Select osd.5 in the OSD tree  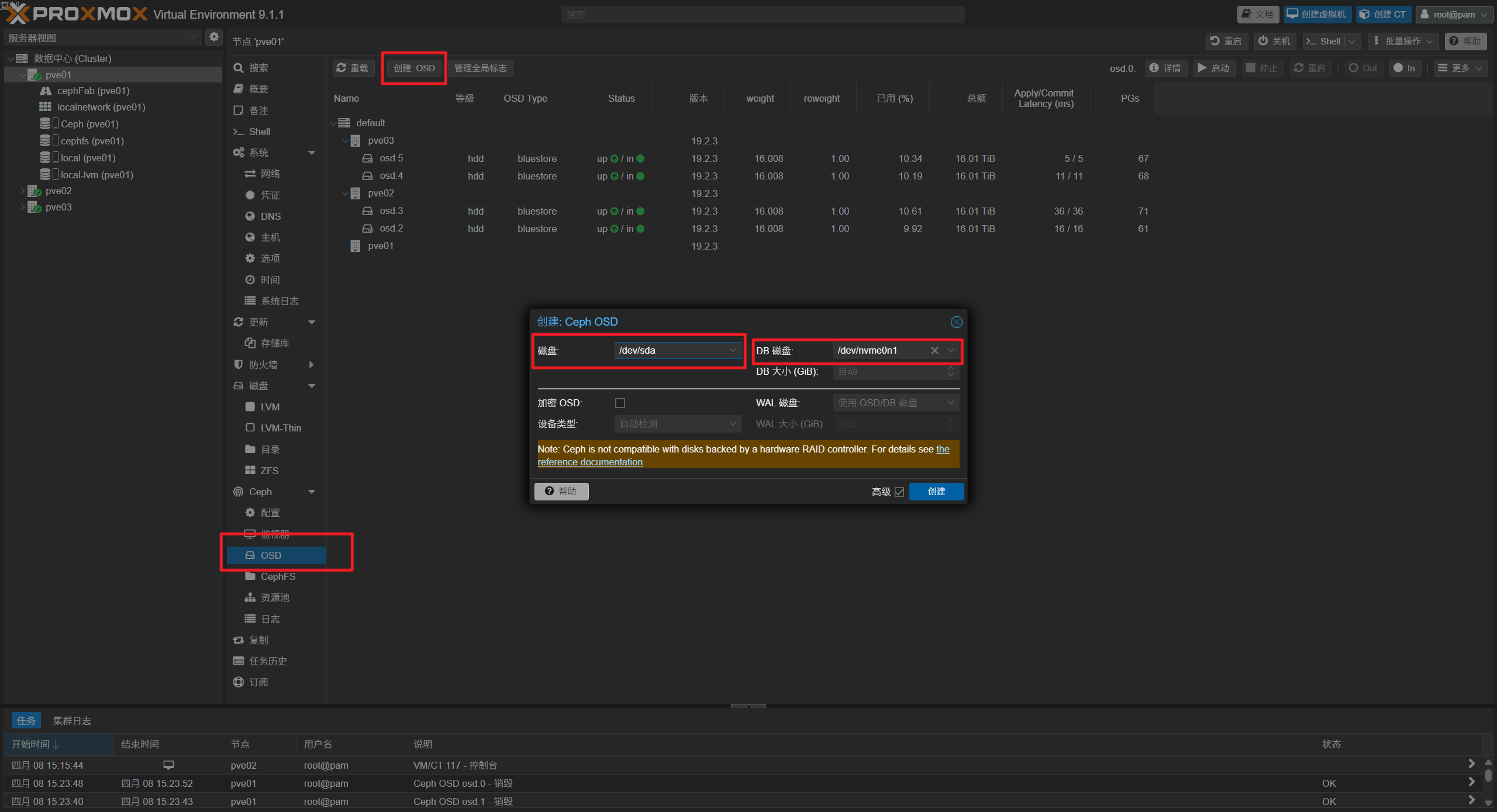pos(391,158)
